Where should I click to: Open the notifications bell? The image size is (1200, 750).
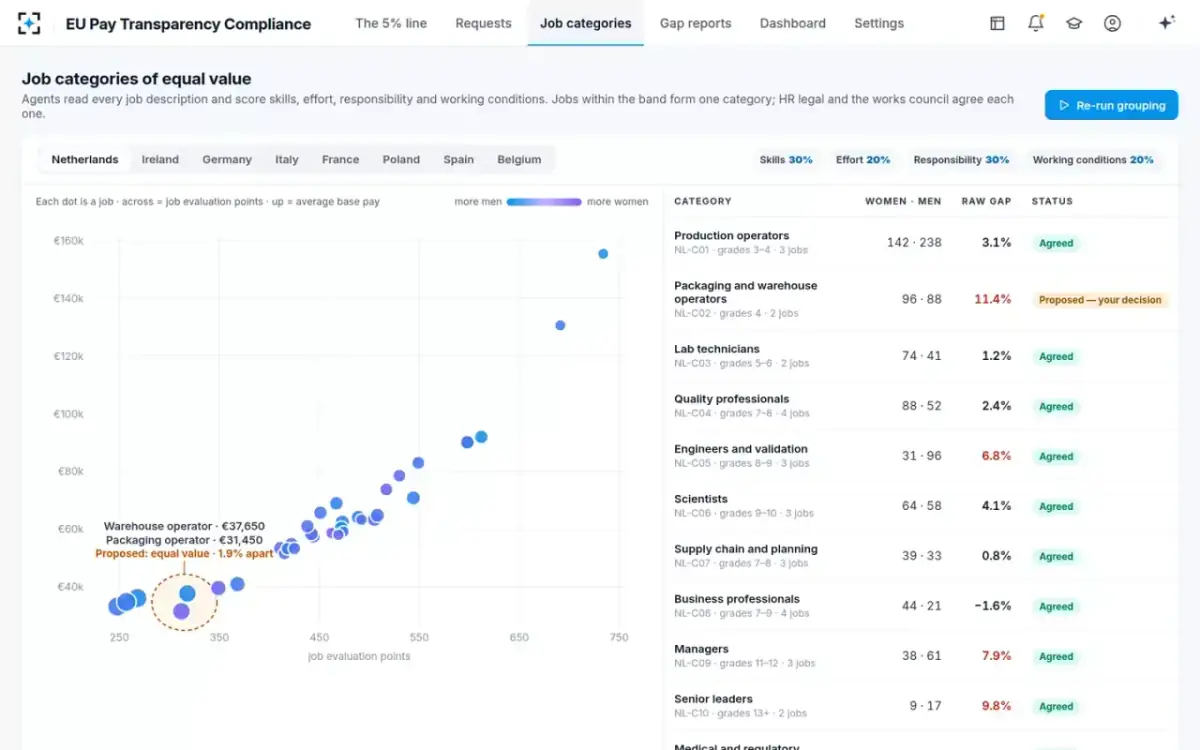coord(1036,23)
